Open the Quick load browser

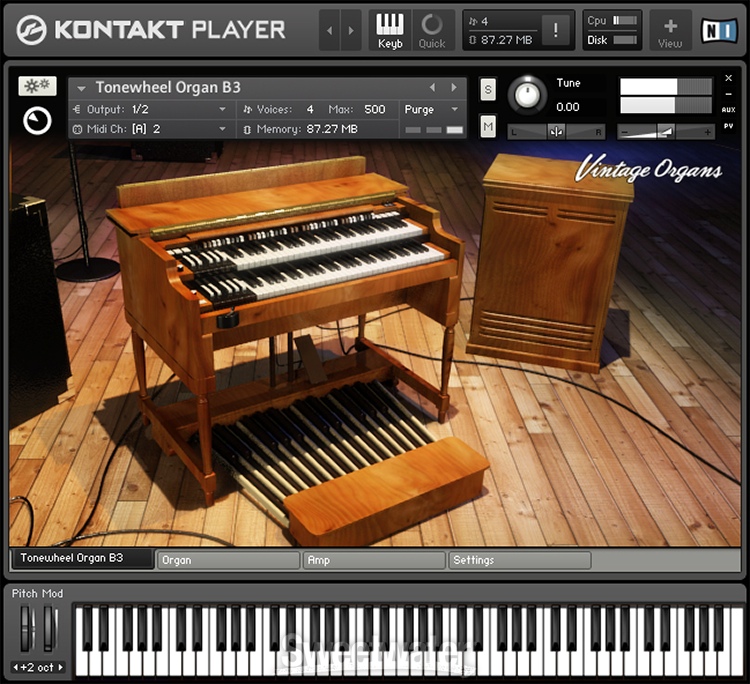[432, 31]
